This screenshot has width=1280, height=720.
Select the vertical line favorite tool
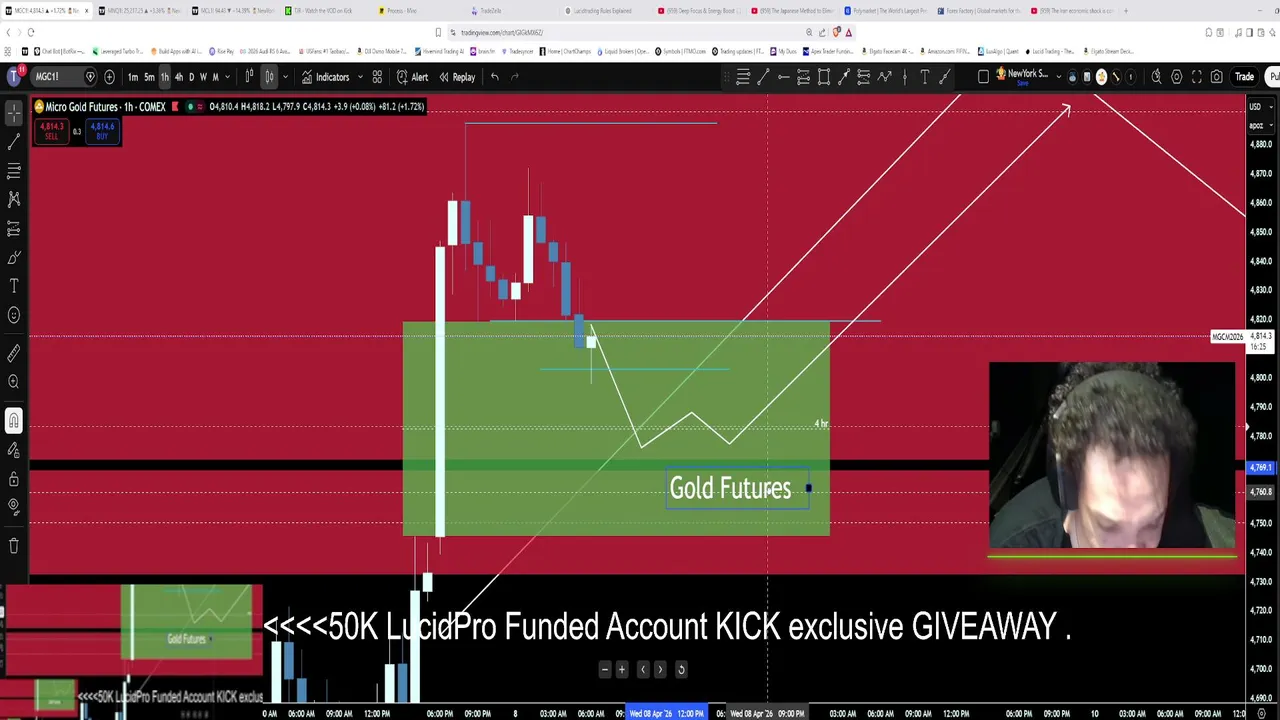[x=904, y=77]
